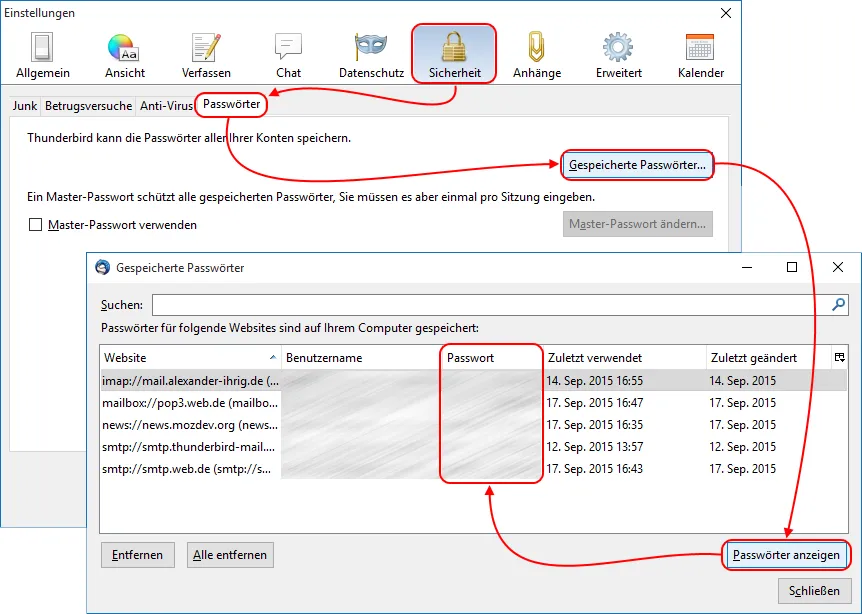This screenshot has width=862, height=614.
Task: Click Alle entfernen button
Action: (x=230, y=555)
